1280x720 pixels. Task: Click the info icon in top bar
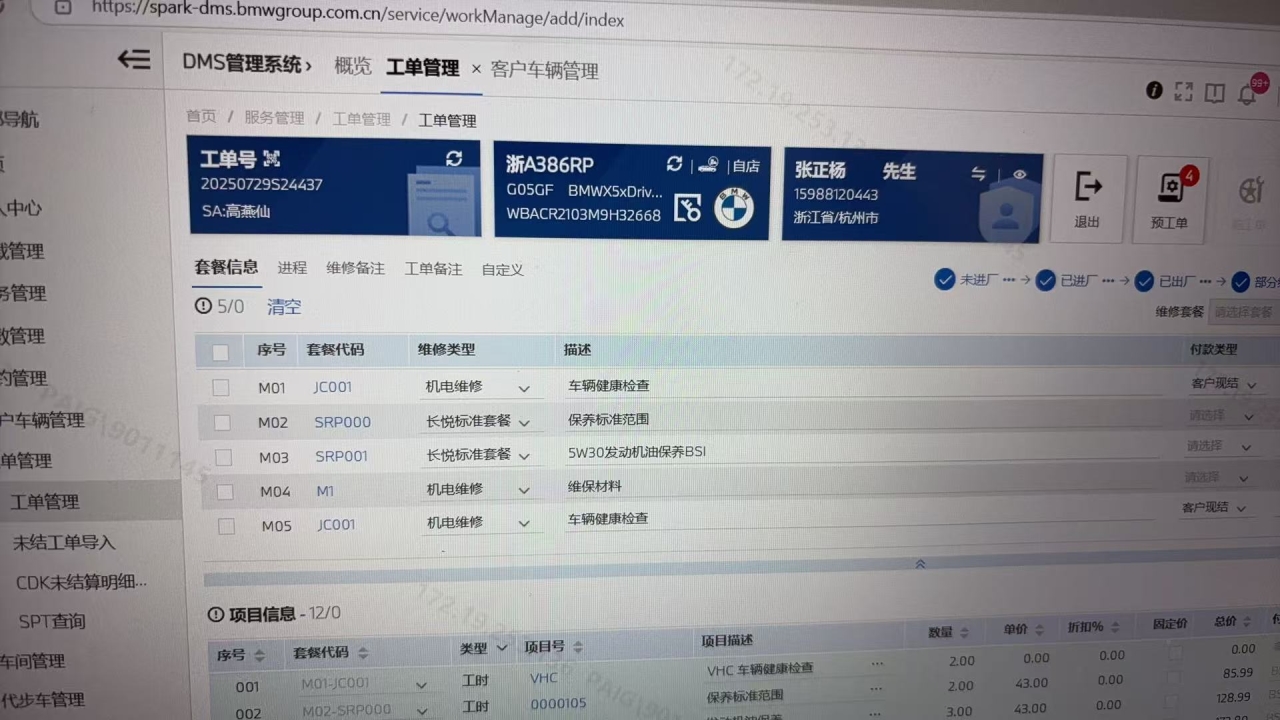coord(1154,91)
